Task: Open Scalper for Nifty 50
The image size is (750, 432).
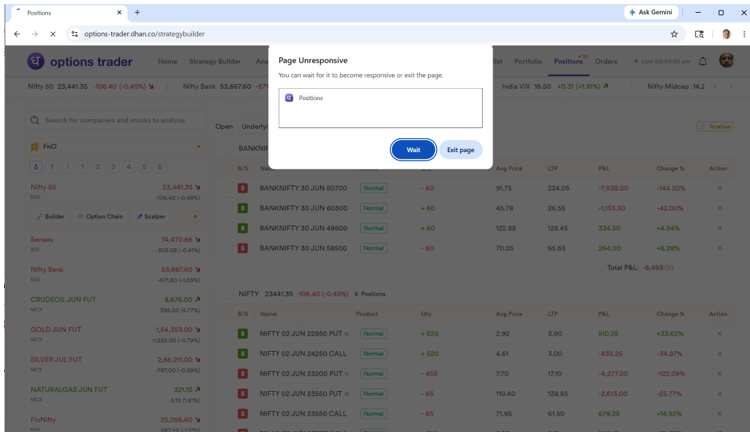Action: [x=151, y=217]
